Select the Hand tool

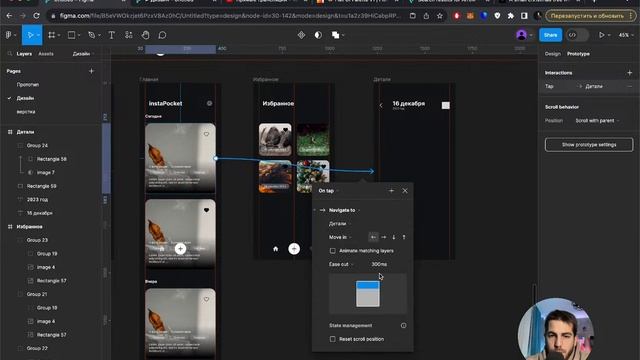145,35
